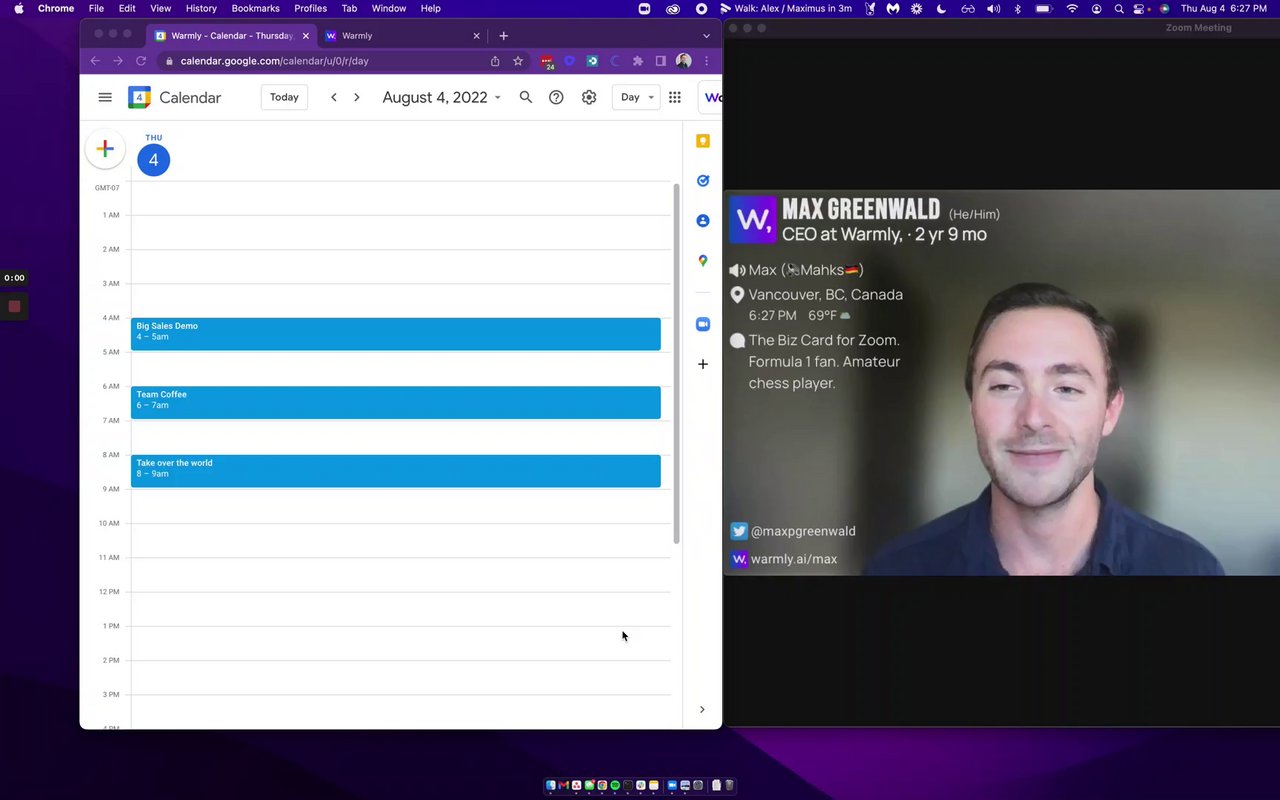Click the Calendar vertical scrollbar
Image resolution: width=1280 pixels, height=800 pixels.
(677, 364)
